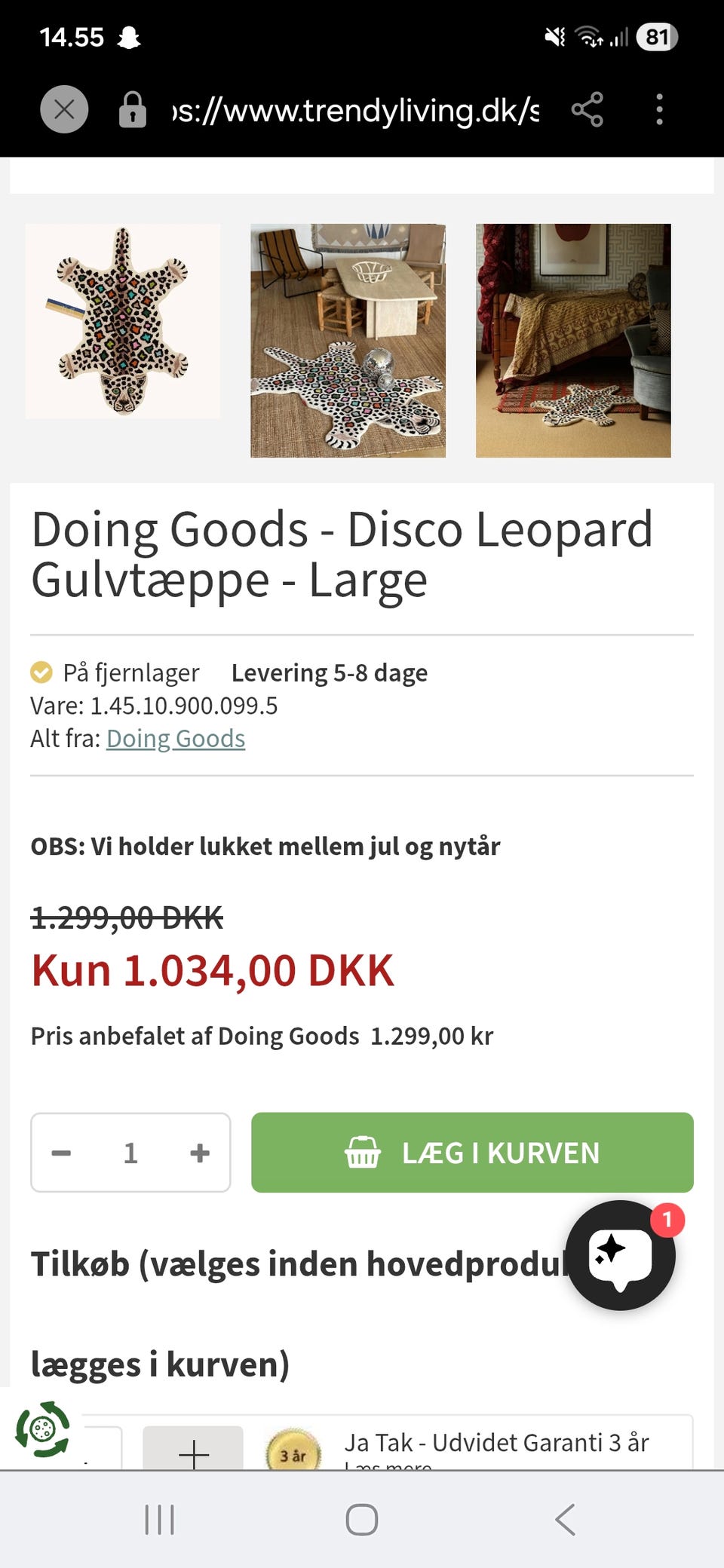724x1568 pixels.
Task: Close the browser tab with X button
Action: pyautogui.click(x=64, y=110)
